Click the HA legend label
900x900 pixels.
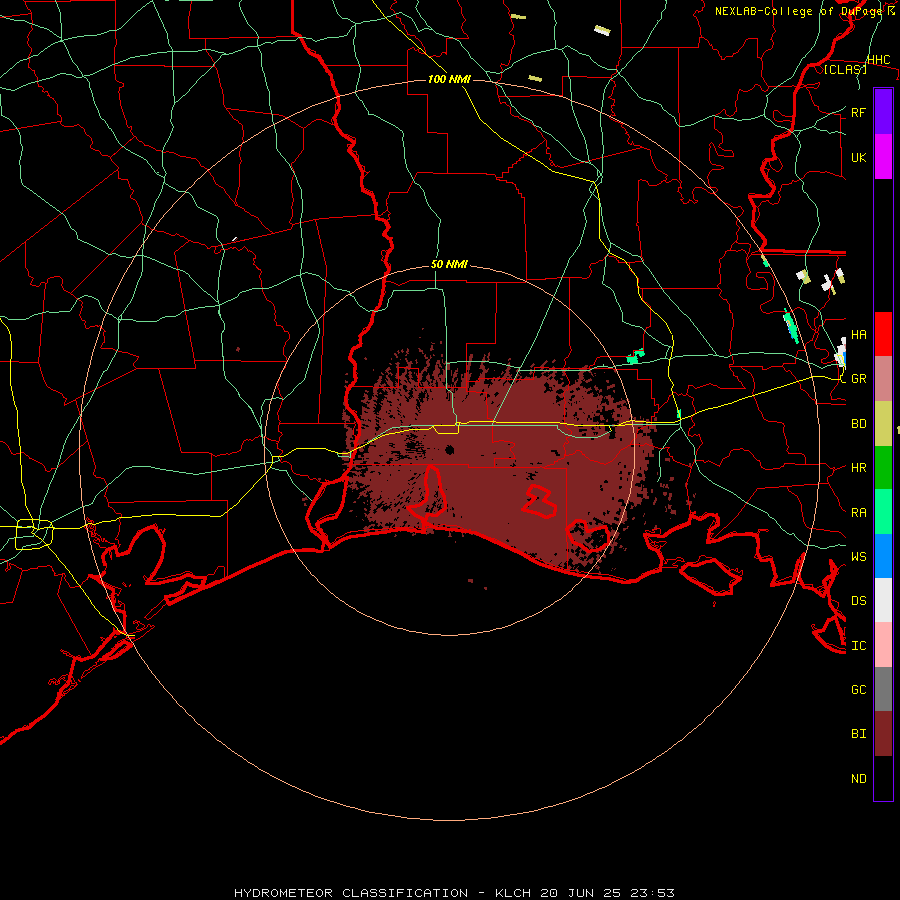[858, 334]
